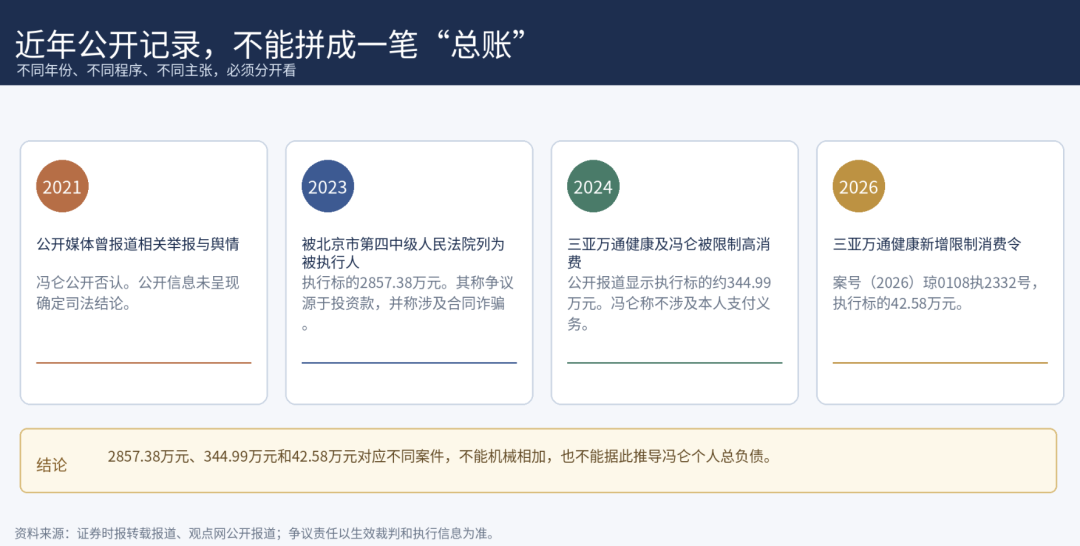The width and height of the screenshot is (1080, 546).
Task: Select the heading 三亚万通健康及冯仑被限制高消费
Action: pos(668,253)
